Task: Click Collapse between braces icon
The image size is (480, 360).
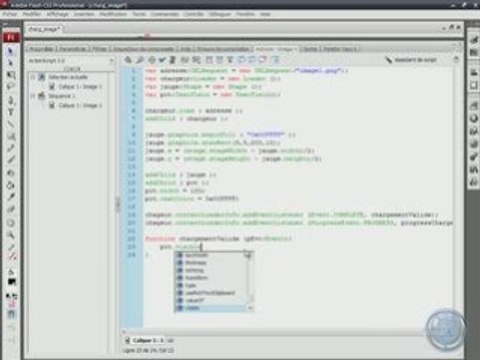Action: tap(209, 60)
